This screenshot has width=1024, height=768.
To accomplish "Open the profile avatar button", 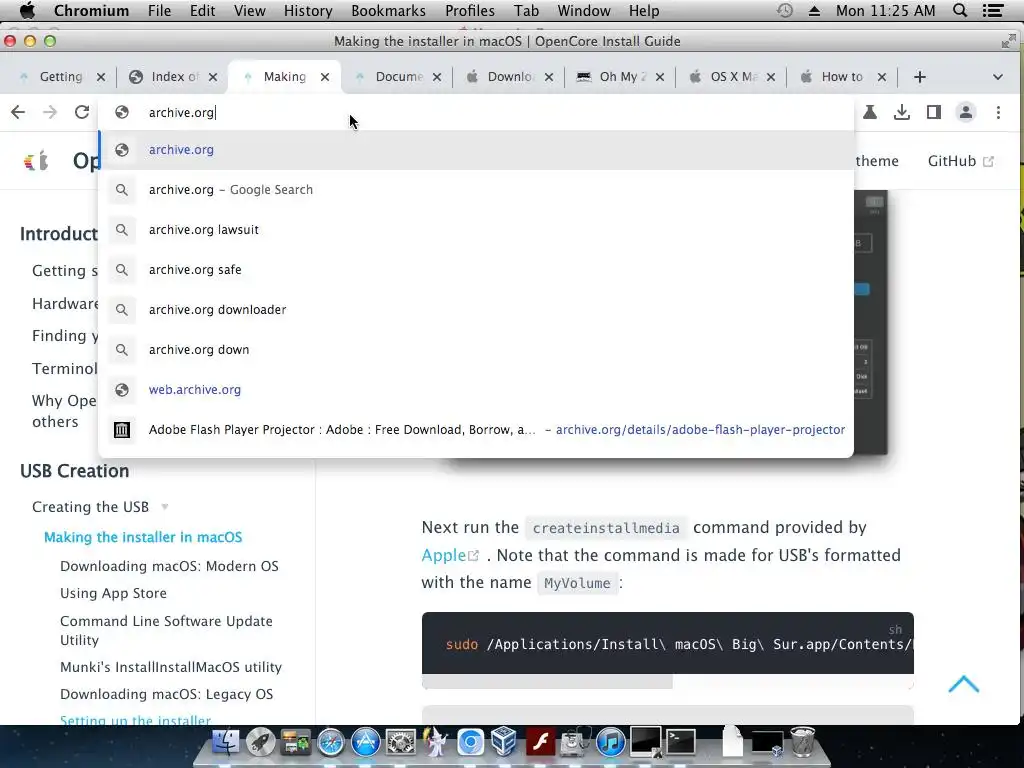I will [965, 112].
